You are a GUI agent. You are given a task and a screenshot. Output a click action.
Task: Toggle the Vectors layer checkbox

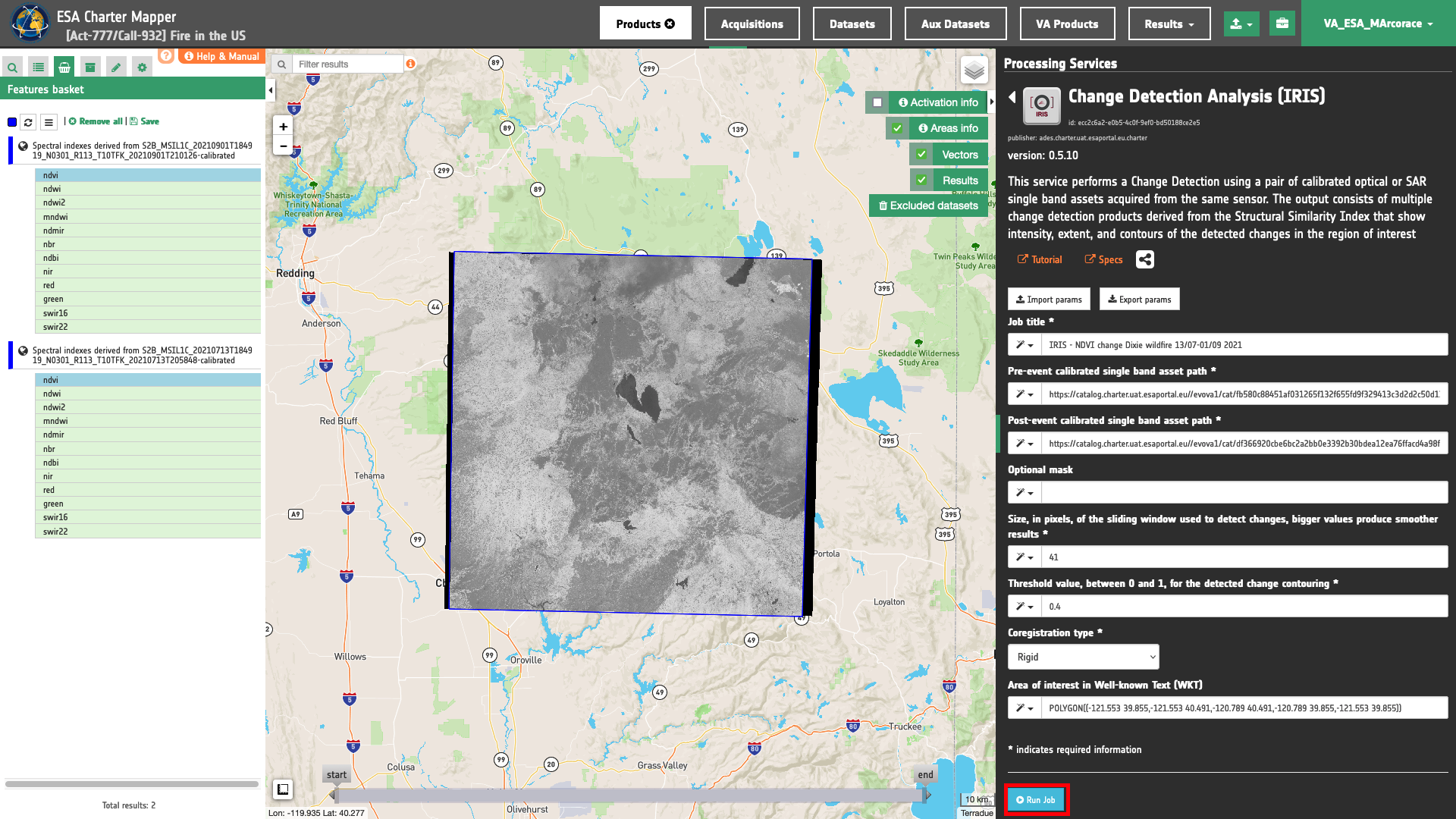point(921,155)
